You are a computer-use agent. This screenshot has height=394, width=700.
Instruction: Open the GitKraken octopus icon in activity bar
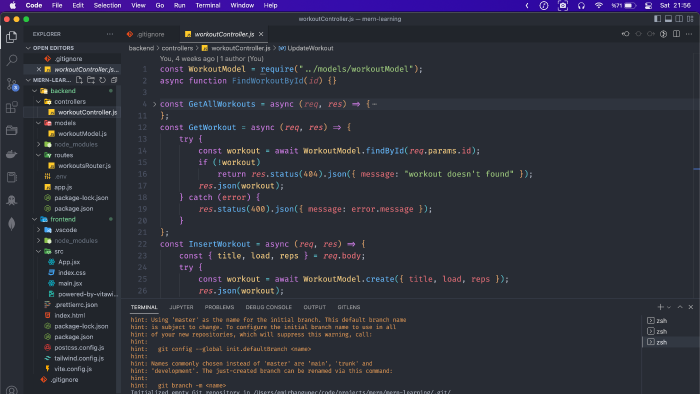12,200
